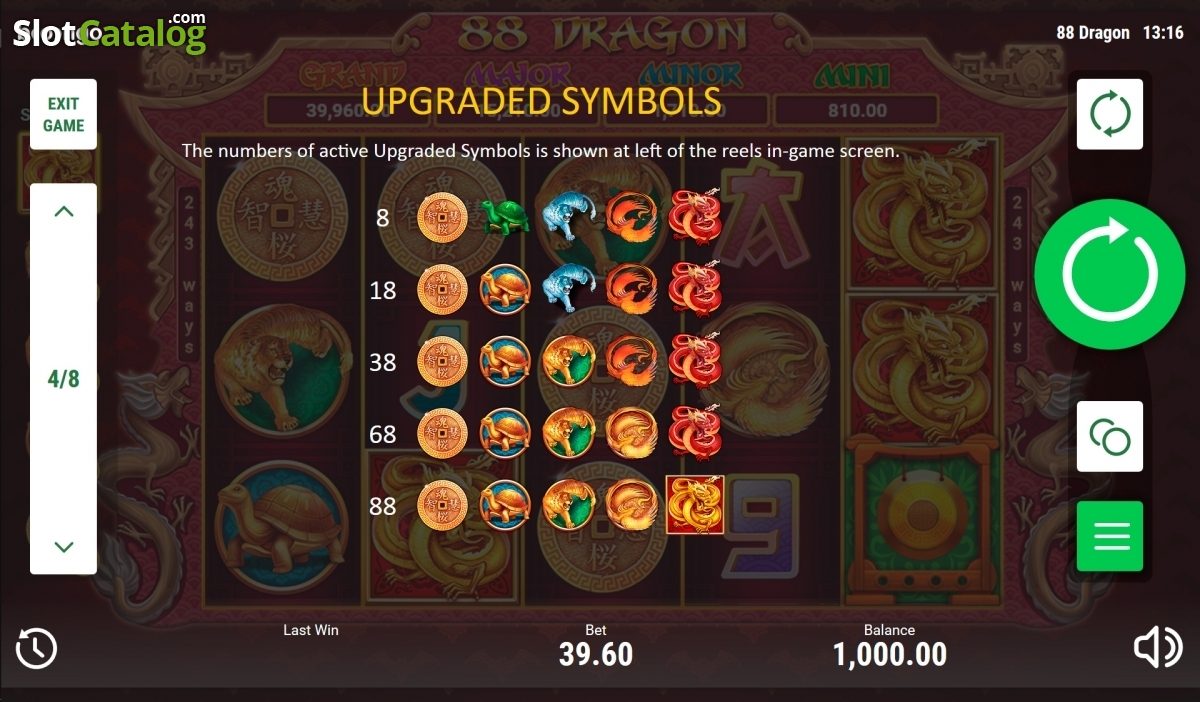Click the page indicator 4/8
Image resolution: width=1200 pixels, height=702 pixels.
coord(63,379)
